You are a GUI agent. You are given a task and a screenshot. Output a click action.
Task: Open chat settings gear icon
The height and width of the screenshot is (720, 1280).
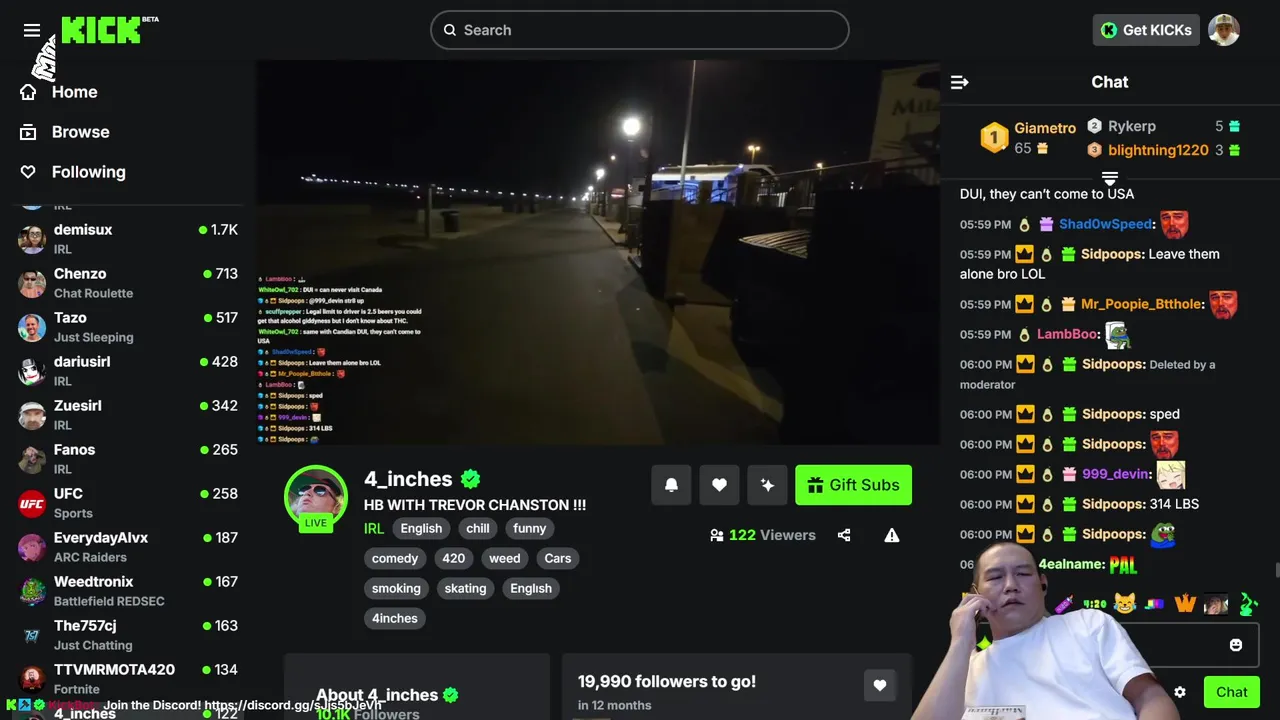[1180, 692]
